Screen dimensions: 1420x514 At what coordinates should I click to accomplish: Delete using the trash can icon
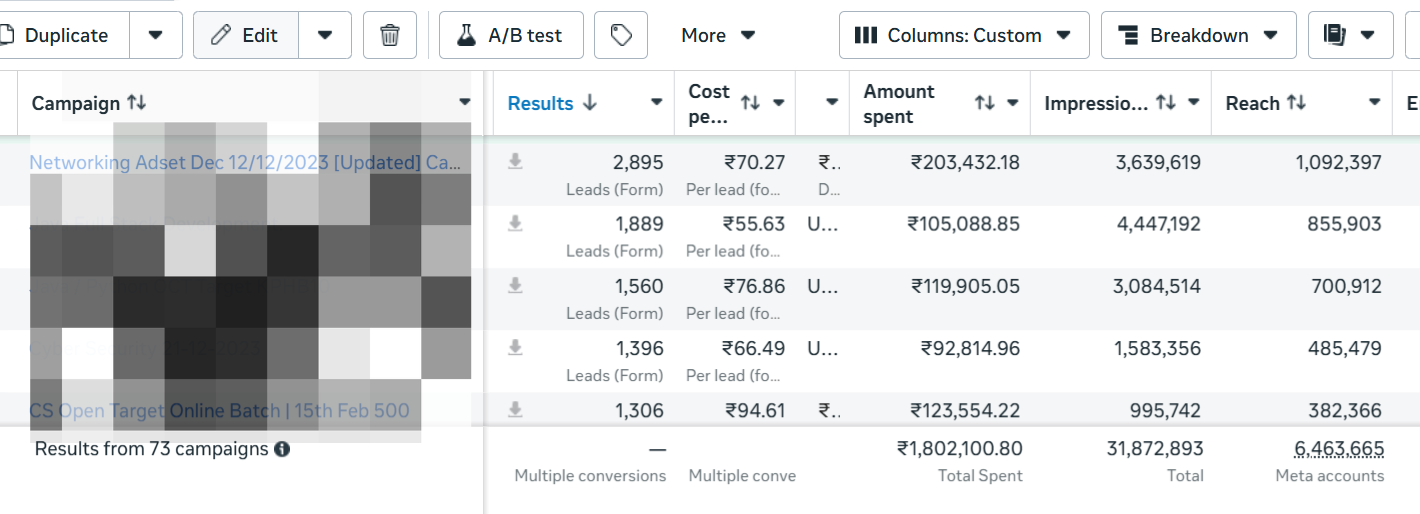click(390, 35)
